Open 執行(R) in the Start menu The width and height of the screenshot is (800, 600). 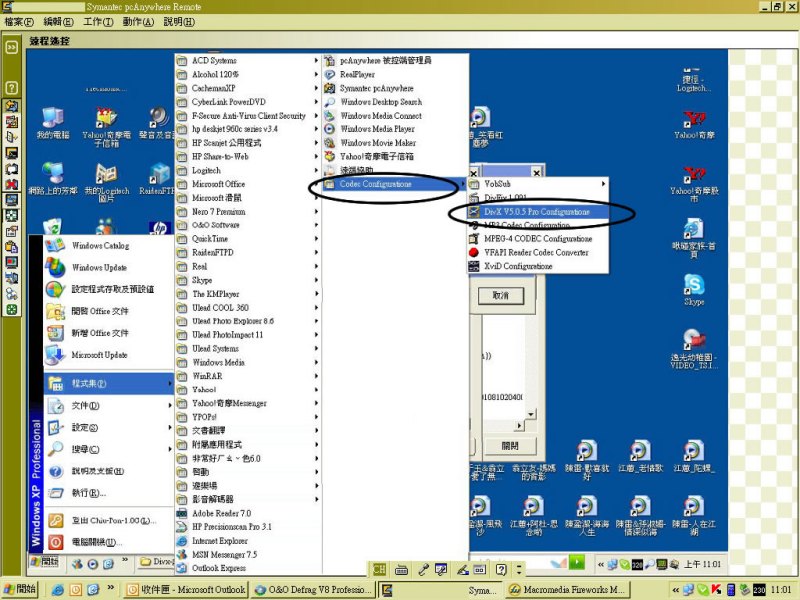(x=109, y=493)
